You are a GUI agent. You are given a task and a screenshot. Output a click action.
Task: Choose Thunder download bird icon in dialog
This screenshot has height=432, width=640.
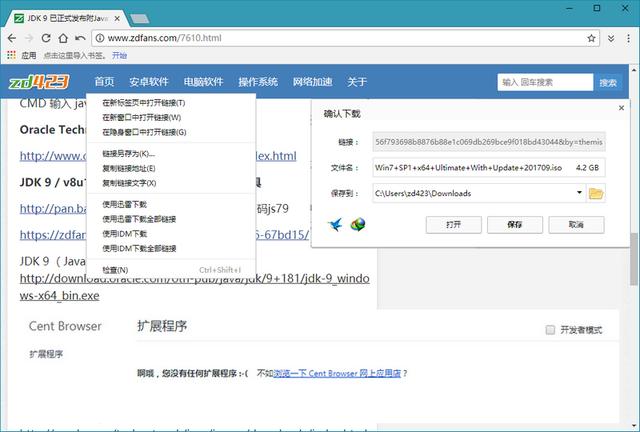point(336,224)
